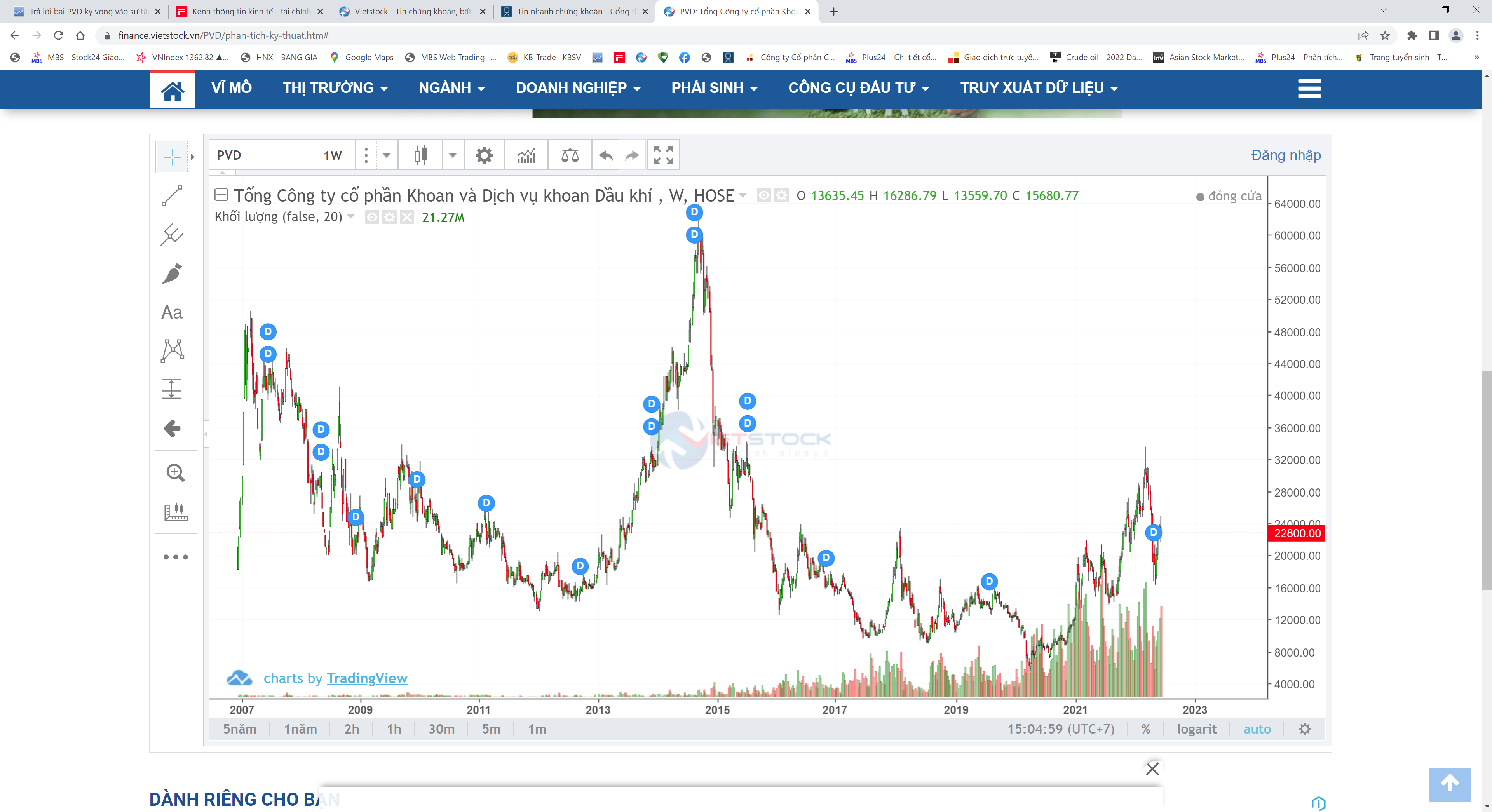Select the long position measurement tool

tap(172, 389)
